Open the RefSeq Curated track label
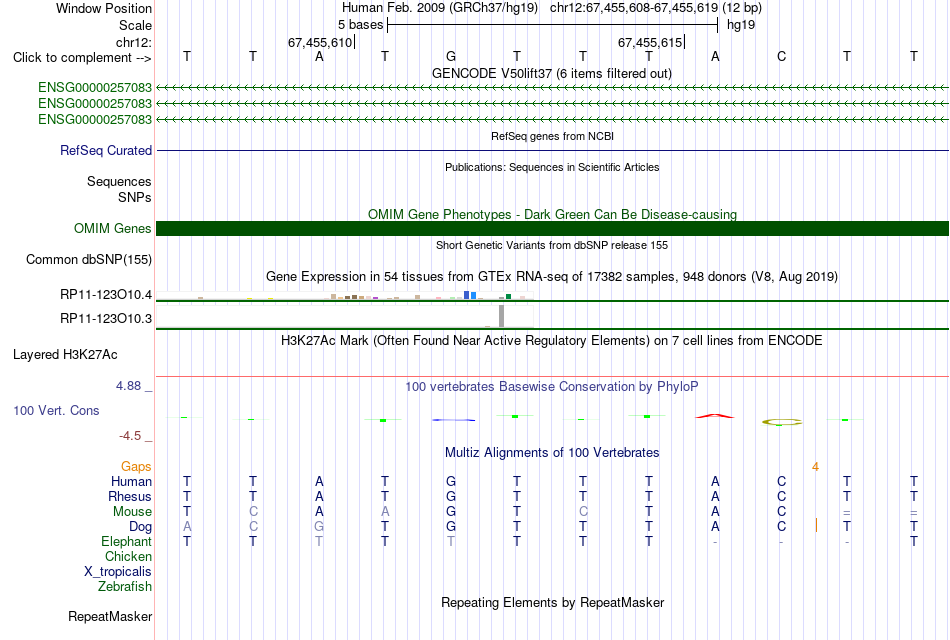The height and width of the screenshot is (640, 950). point(106,150)
